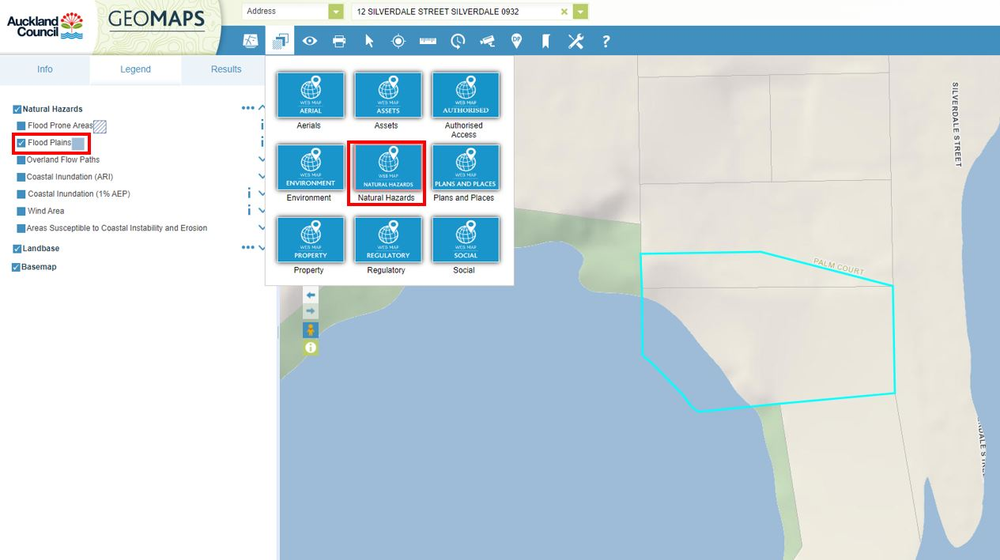Screen dimensions: 1000x560
Task: Select the Assets map theme
Action: pos(388,95)
